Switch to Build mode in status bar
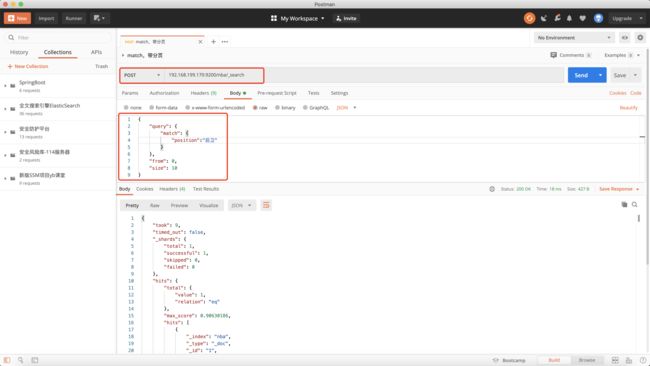This screenshot has width=650, height=366. (x=554, y=360)
